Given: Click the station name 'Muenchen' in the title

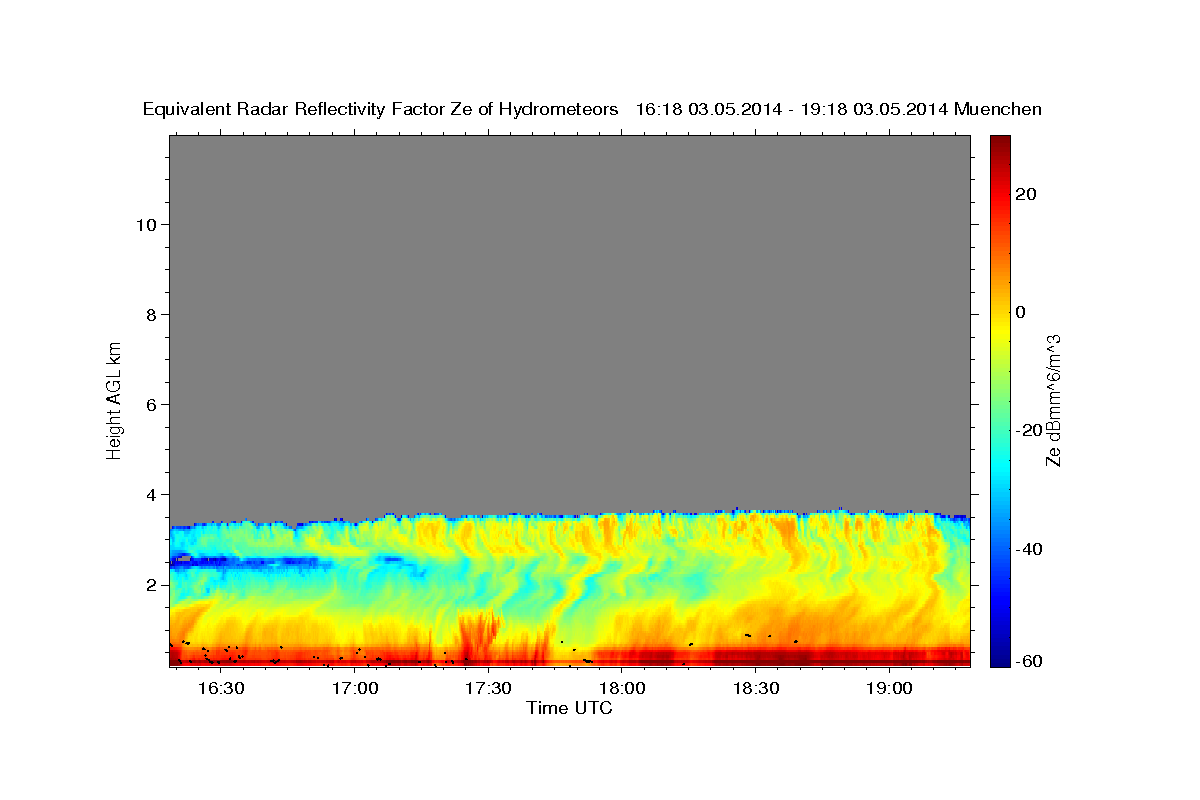Looking at the screenshot, I should point(998,110).
